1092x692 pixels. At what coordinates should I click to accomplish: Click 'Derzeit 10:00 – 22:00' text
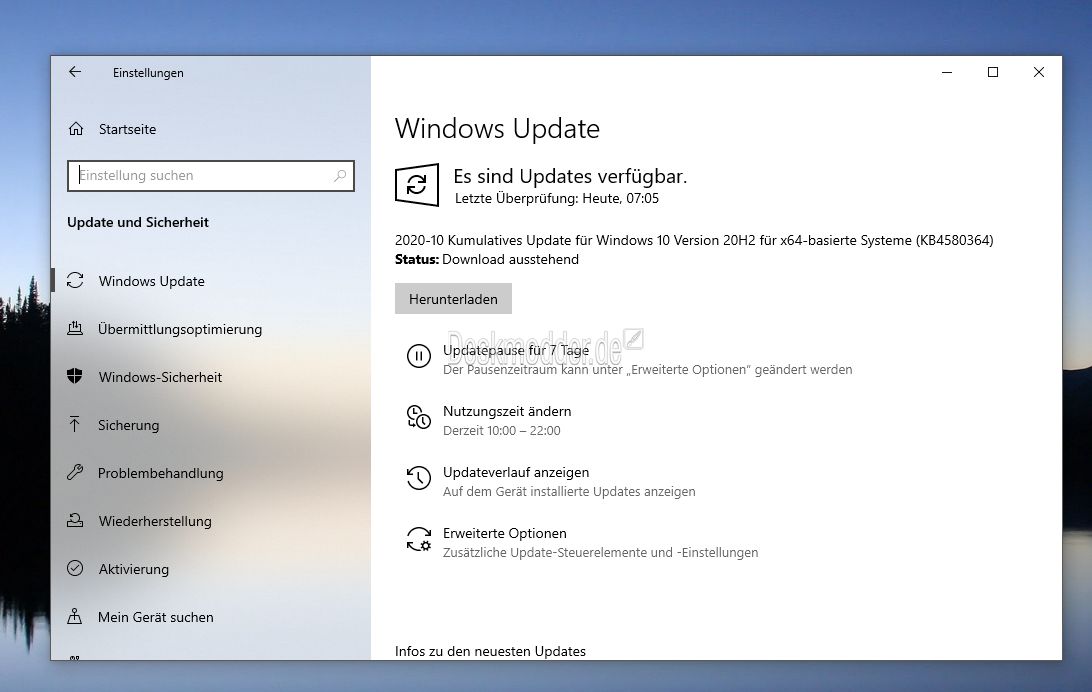coord(501,431)
